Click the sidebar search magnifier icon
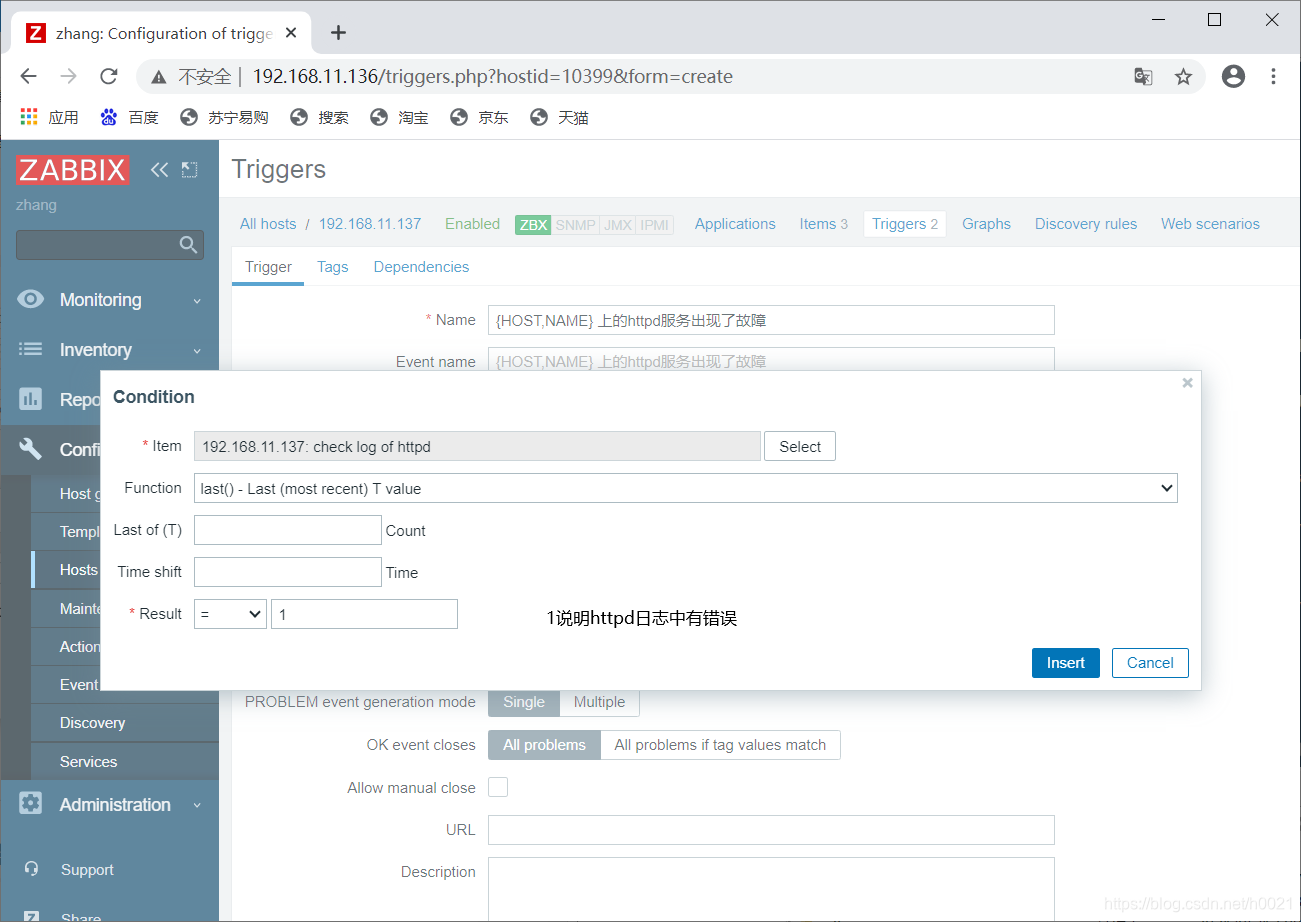Screen dimensions: 1301x922 click(187, 244)
